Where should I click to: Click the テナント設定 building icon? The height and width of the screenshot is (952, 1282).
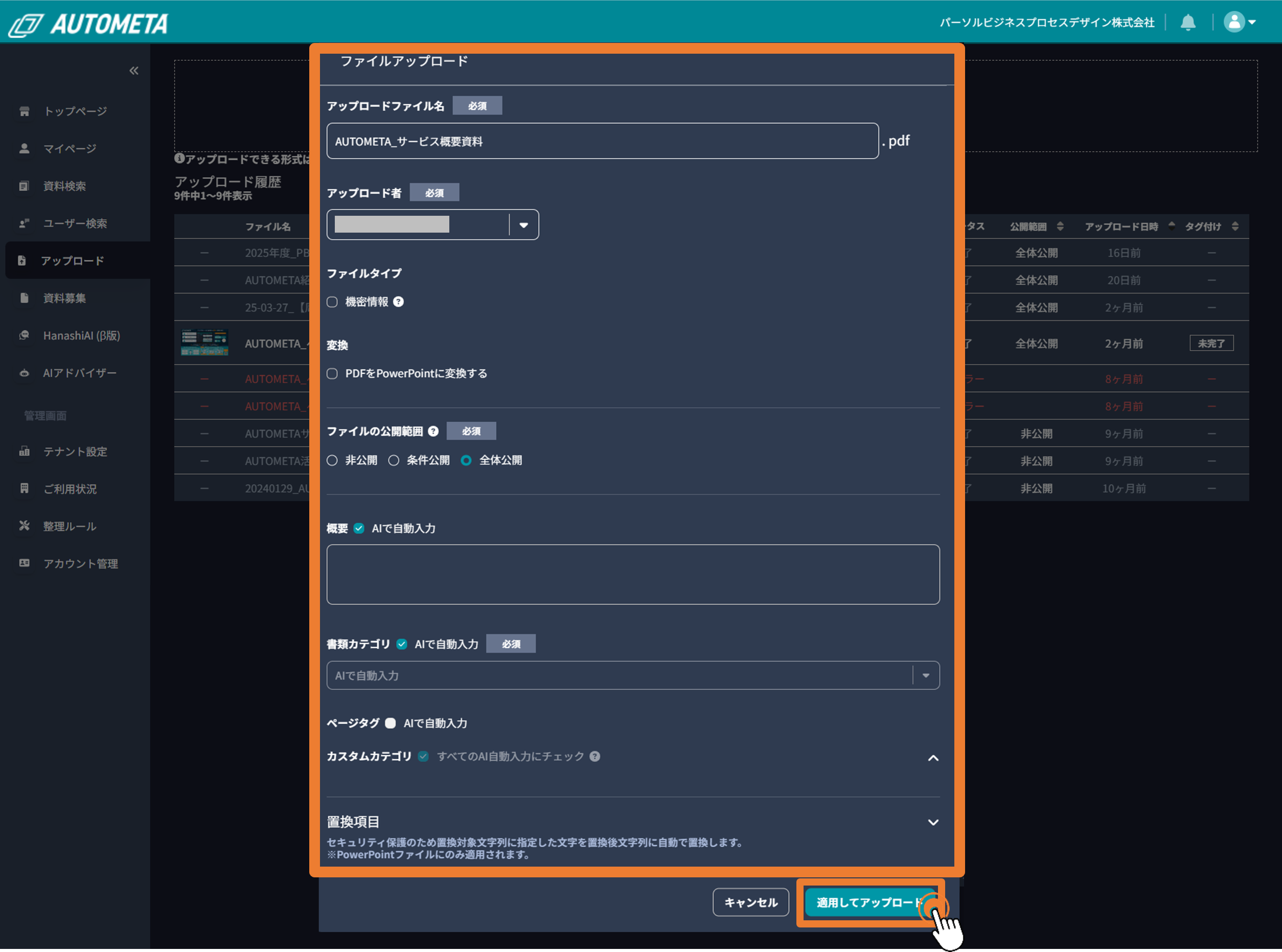click(x=24, y=451)
